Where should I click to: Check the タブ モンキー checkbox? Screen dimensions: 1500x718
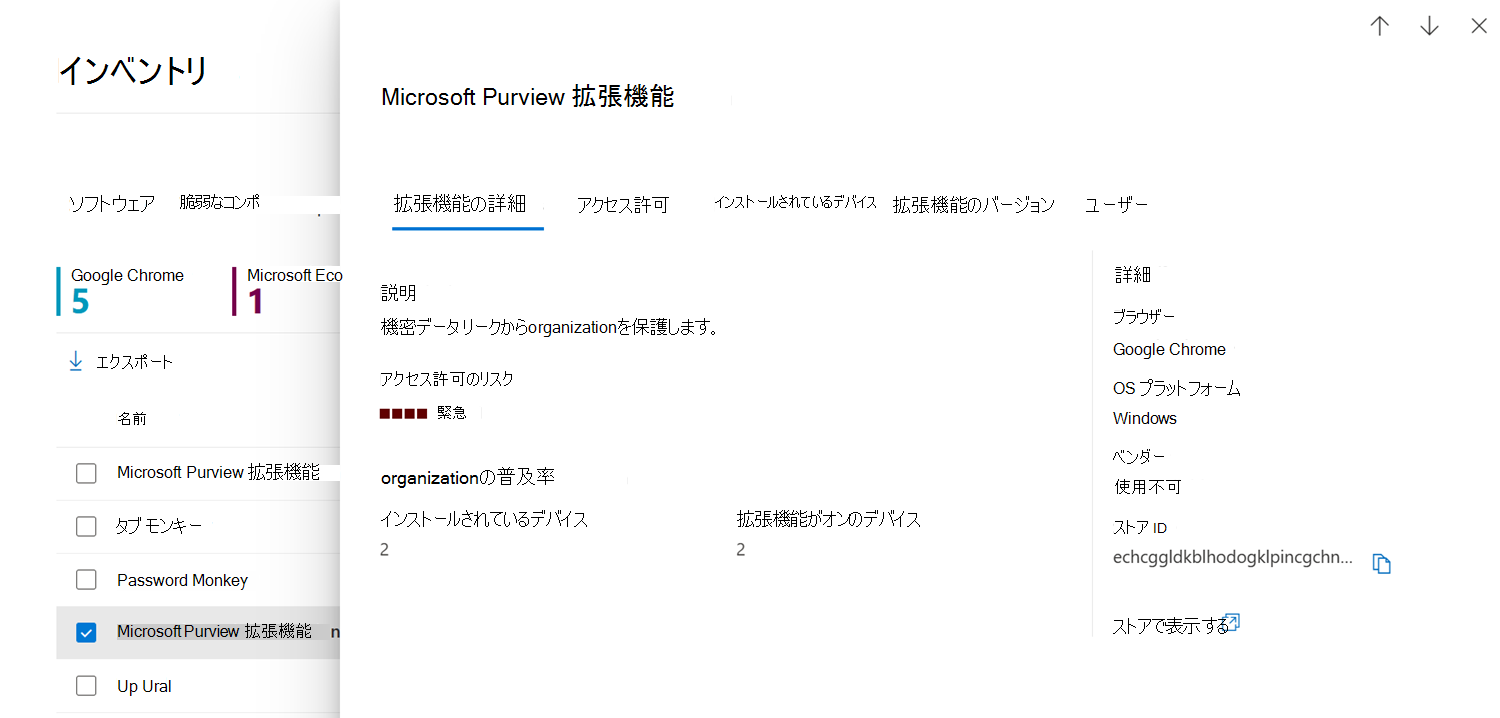click(86, 526)
